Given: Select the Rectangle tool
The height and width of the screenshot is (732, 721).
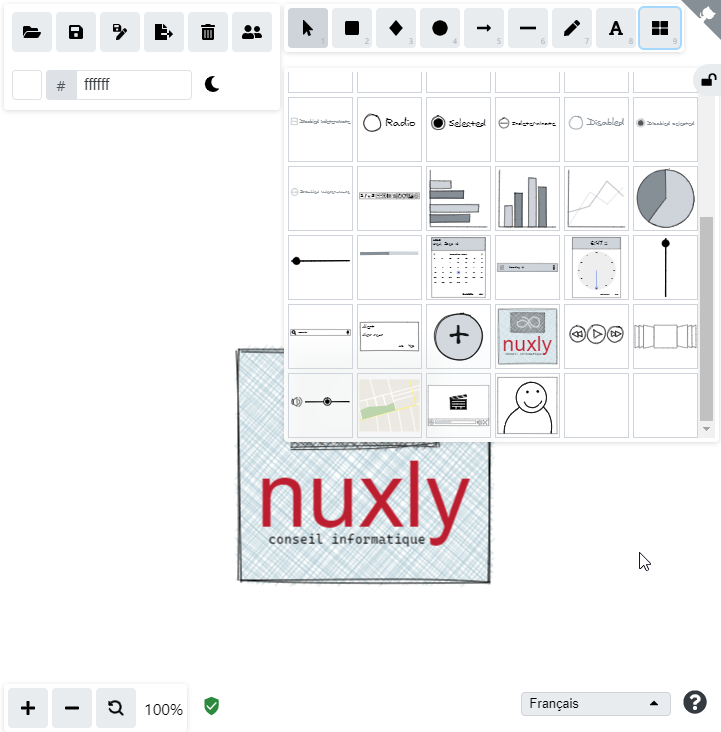Looking at the screenshot, I should 352,28.
